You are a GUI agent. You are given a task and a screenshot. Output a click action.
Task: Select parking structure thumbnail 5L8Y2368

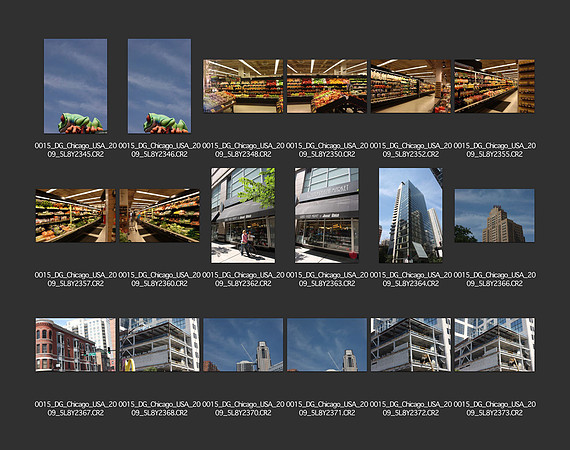pyautogui.click(x=159, y=345)
